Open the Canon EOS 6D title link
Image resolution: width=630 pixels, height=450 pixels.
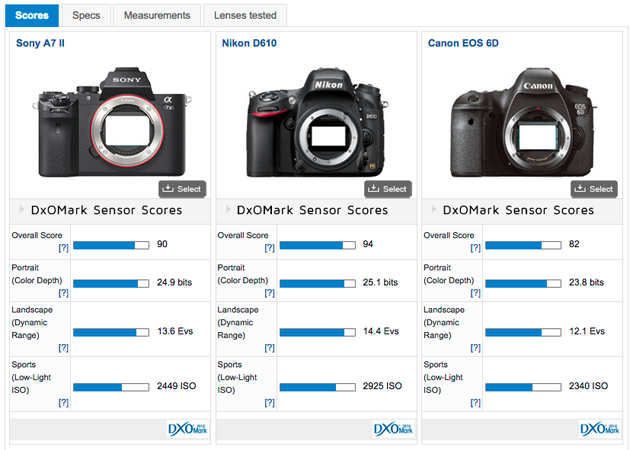pyautogui.click(x=463, y=43)
